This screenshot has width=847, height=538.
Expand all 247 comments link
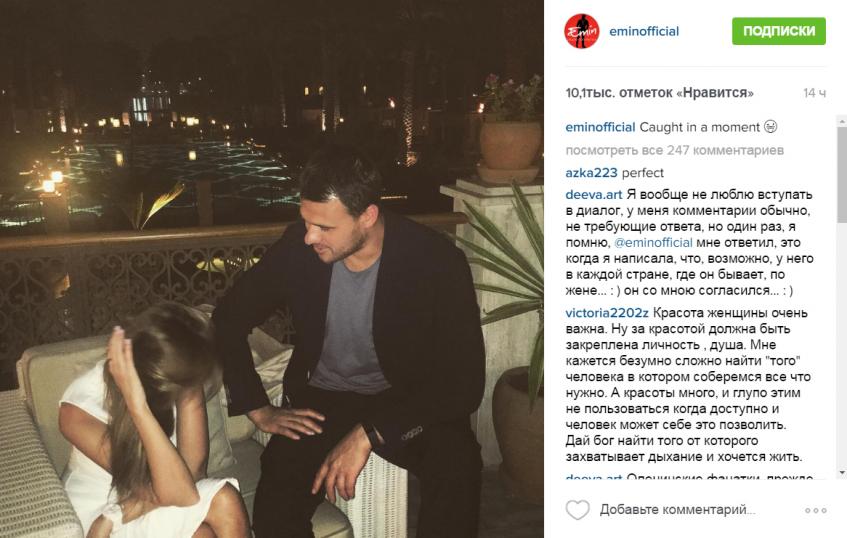click(674, 150)
